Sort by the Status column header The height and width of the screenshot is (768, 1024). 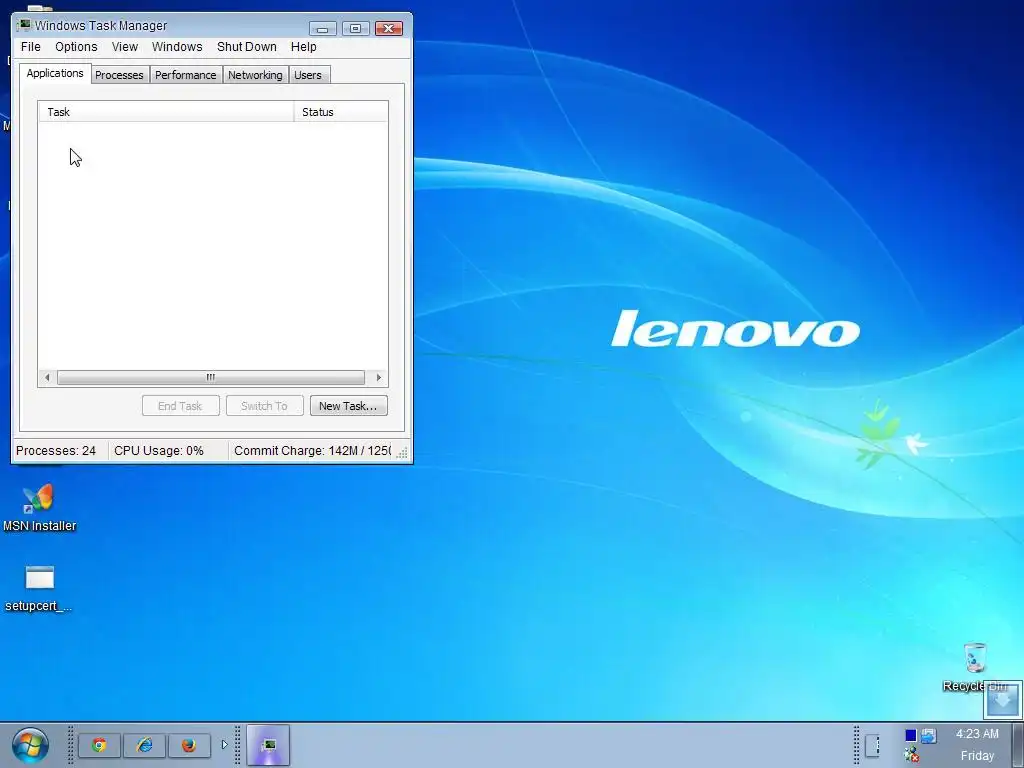pyautogui.click(x=341, y=112)
